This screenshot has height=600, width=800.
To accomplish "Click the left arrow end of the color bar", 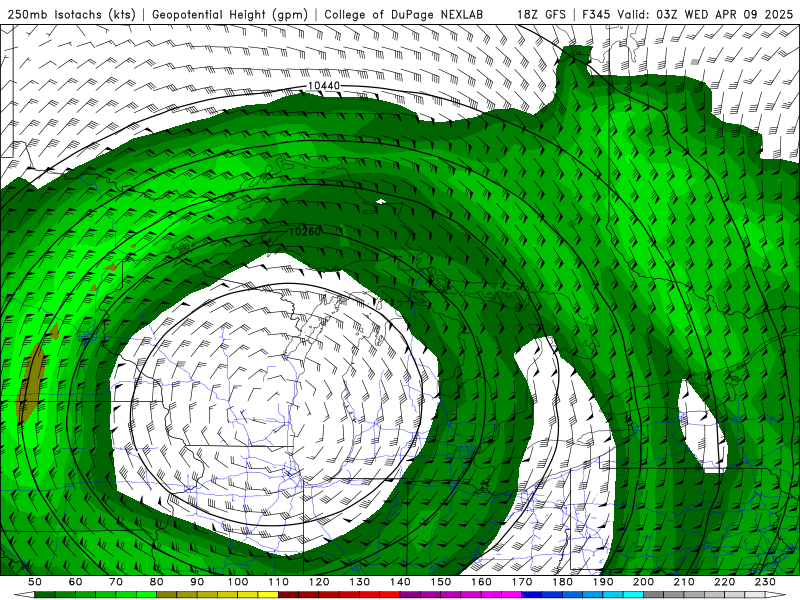I will click(24, 595).
